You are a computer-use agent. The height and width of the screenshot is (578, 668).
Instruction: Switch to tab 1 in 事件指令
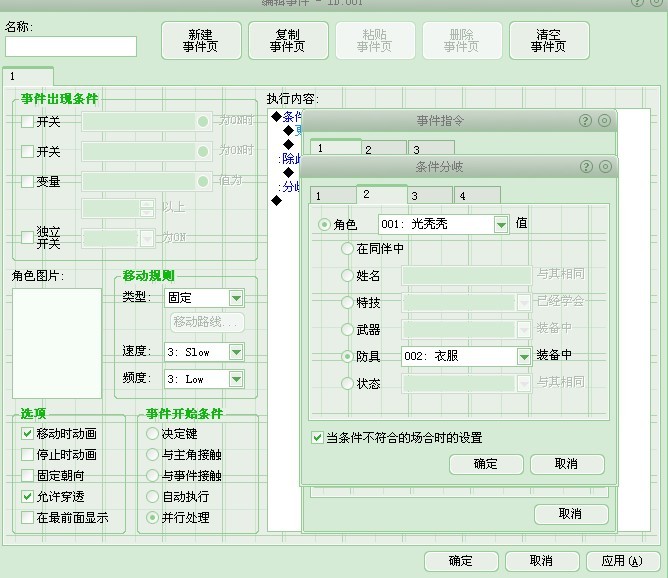pos(336,147)
